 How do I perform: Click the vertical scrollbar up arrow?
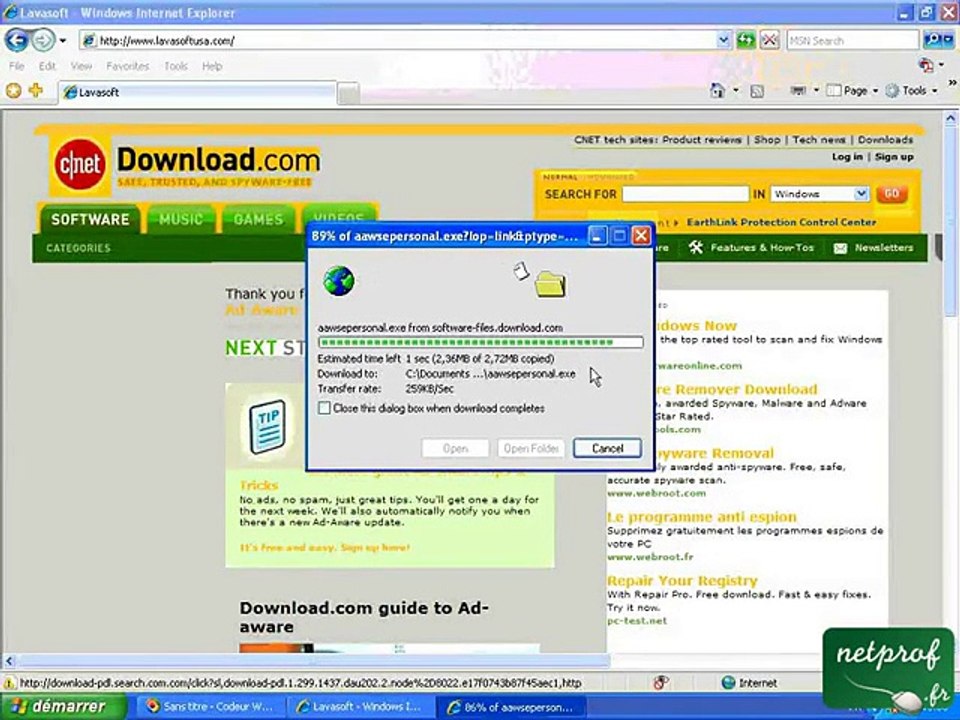pyautogui.click(x=951, y=118)
